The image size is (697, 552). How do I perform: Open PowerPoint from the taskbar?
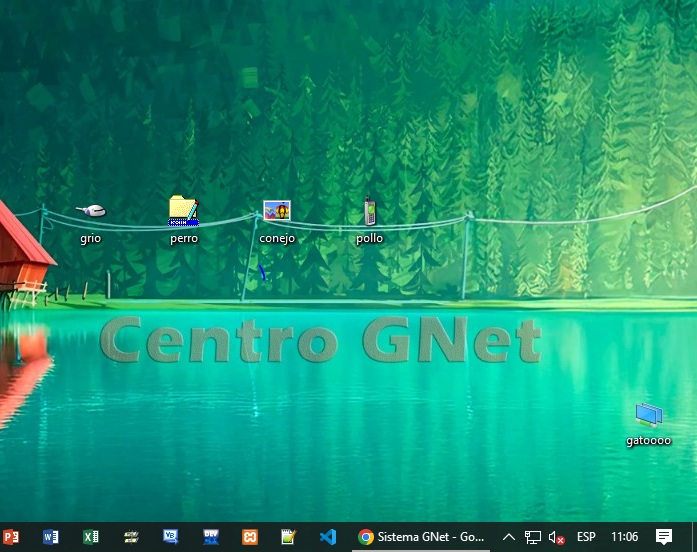[12, 537]
